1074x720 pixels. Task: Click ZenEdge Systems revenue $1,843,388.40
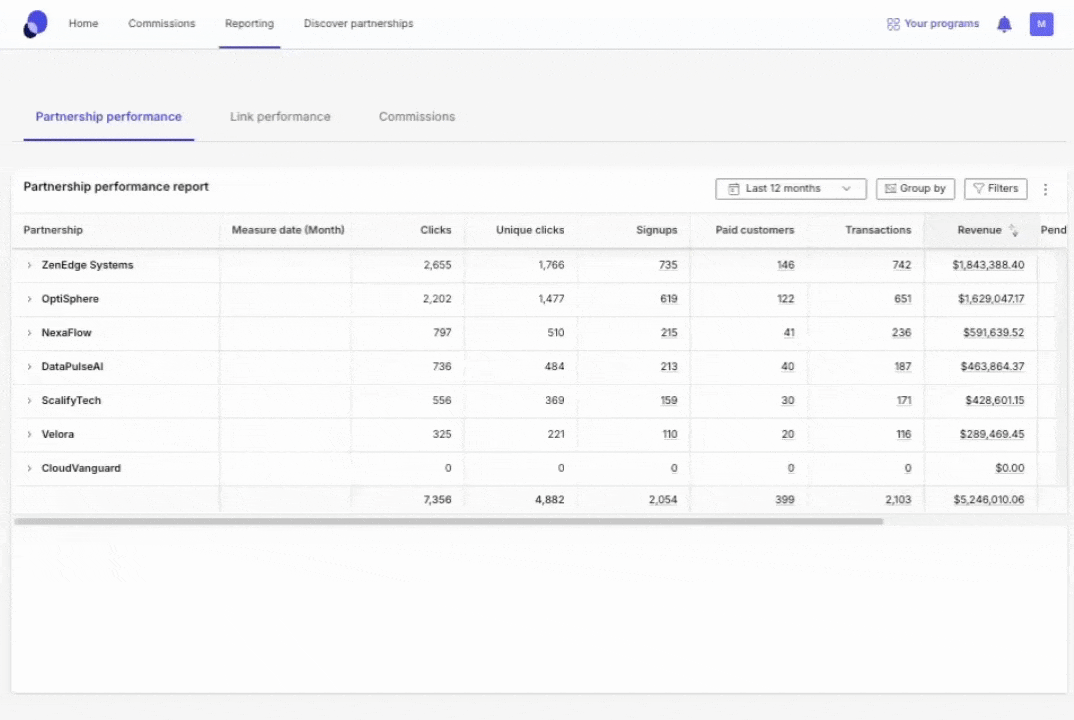pos(988,265)
